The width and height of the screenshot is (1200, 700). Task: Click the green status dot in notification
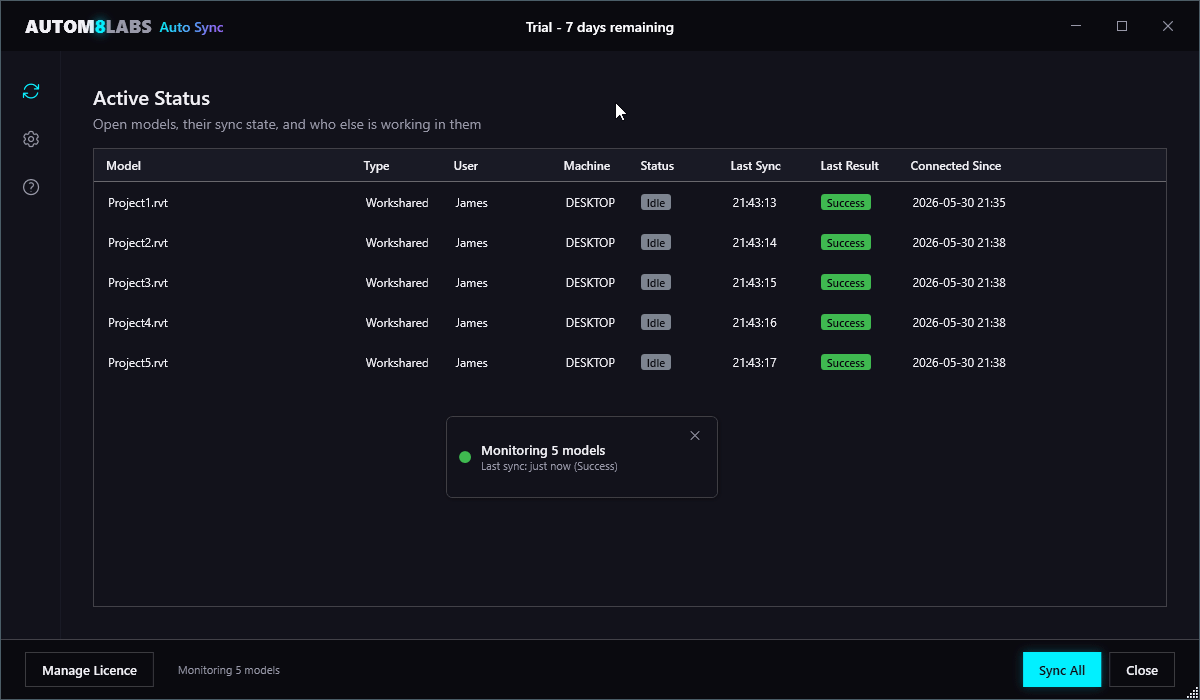pyautogui.click(x=465, y=457)
